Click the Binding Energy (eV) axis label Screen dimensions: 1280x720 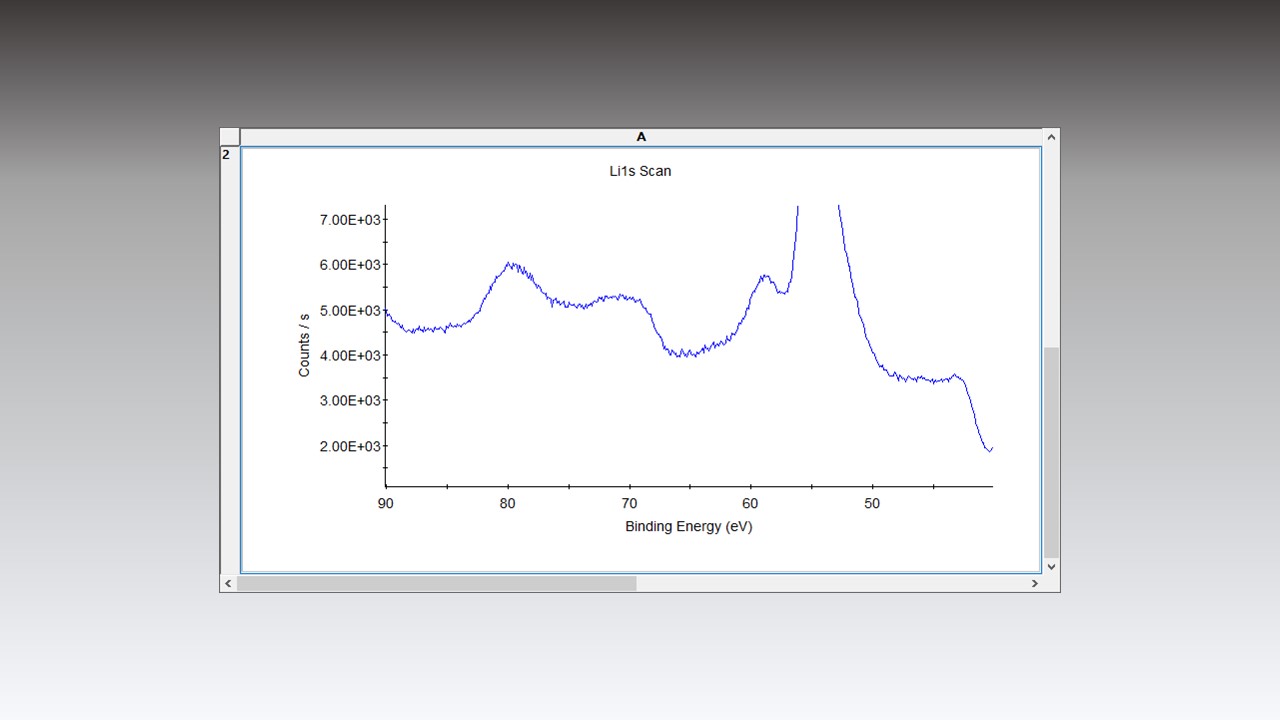point(688,526)
